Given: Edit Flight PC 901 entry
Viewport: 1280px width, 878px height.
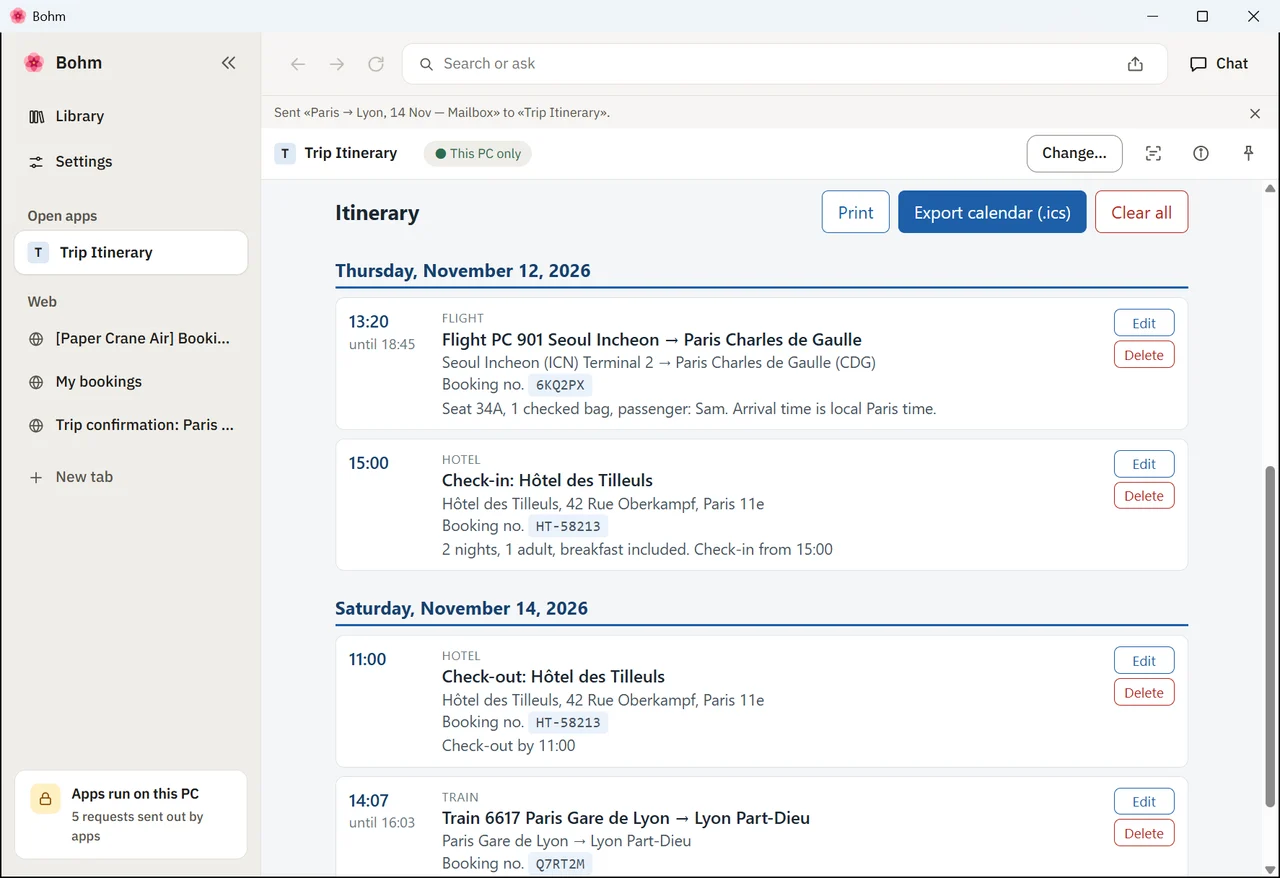Looking at the screenshot, I should click(x=1144, y=323).
